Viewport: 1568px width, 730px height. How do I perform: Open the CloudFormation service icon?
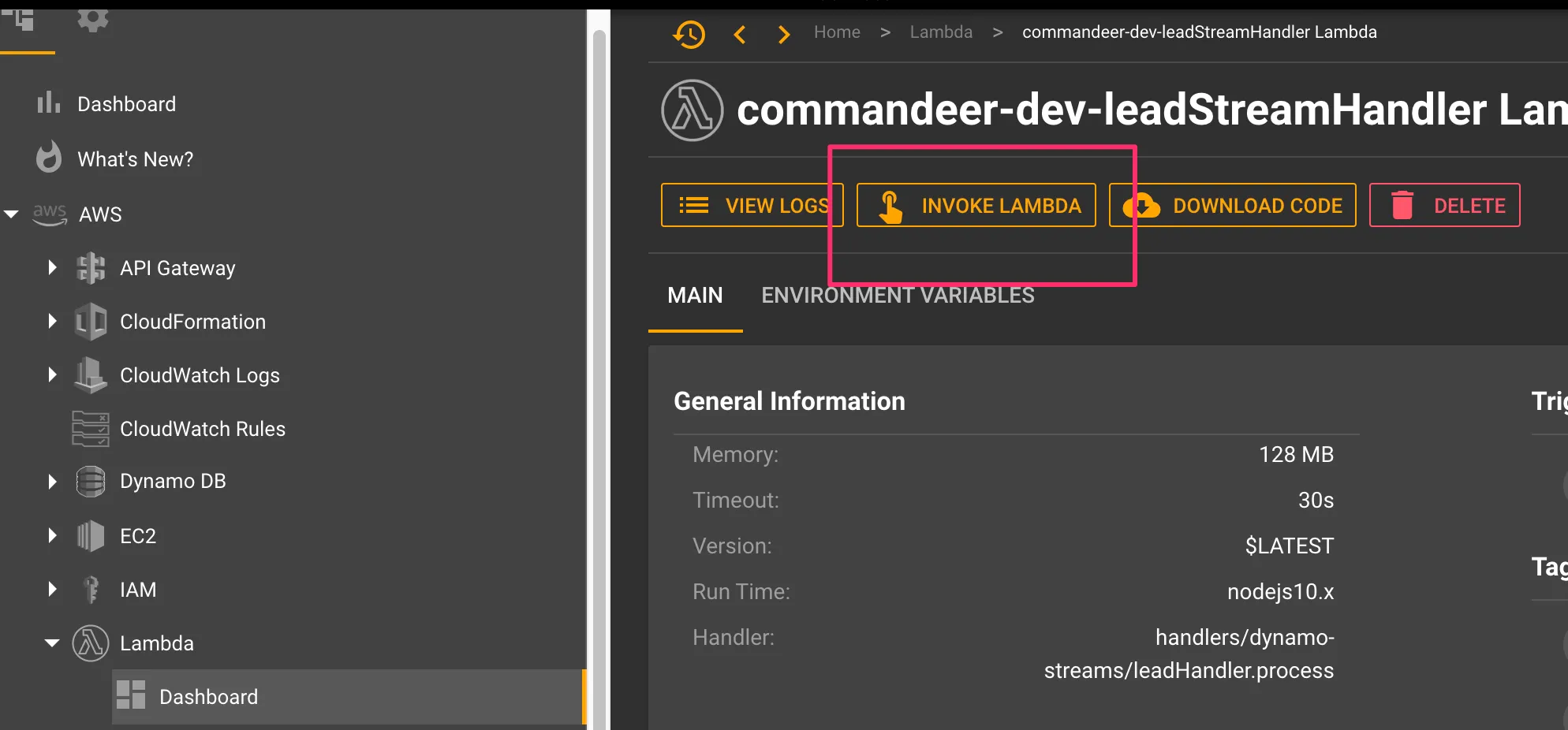pyautogui.click(x=91, y=322)
